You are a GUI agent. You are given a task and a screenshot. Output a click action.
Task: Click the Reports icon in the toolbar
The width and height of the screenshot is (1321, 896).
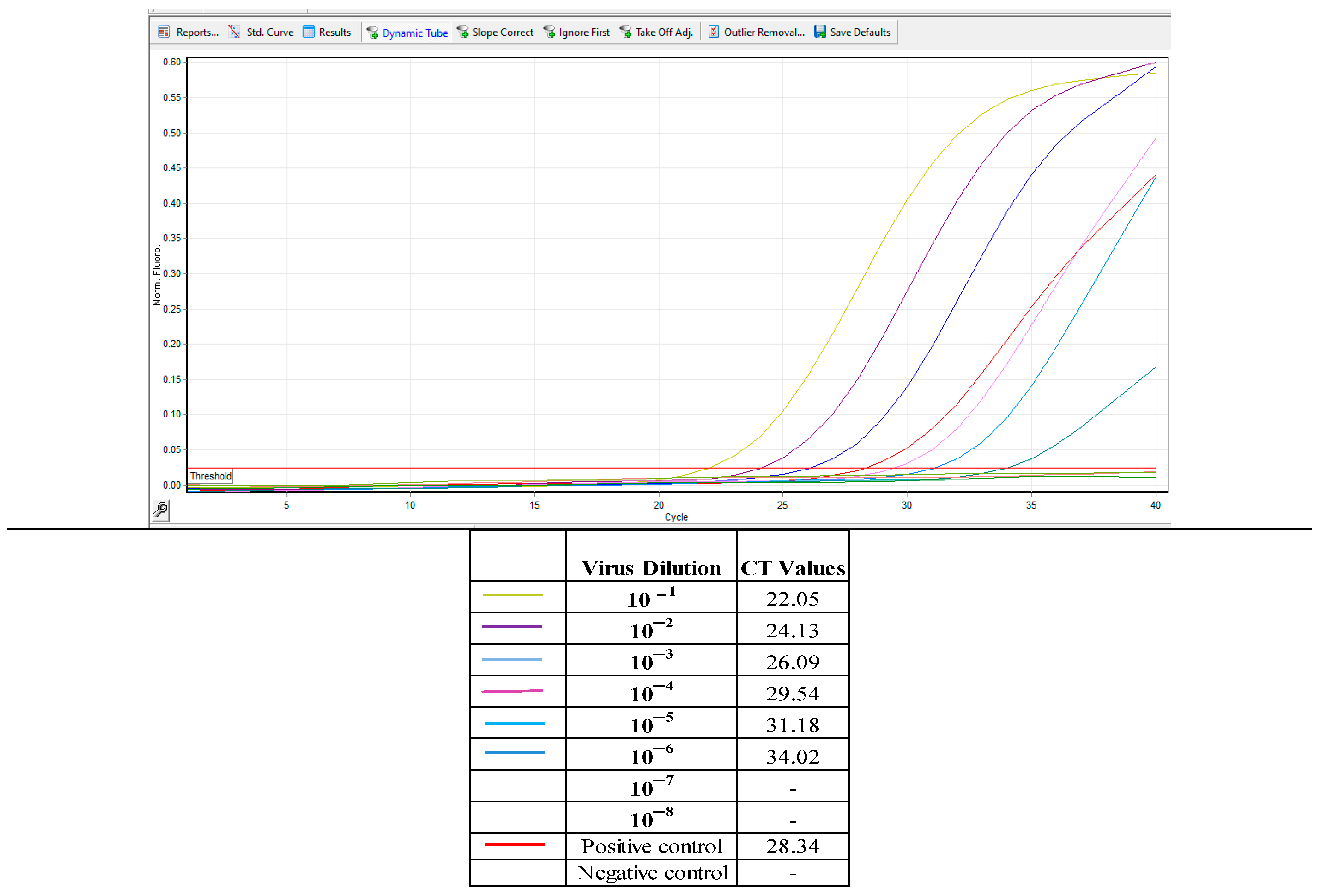click(x=164, y=32)
